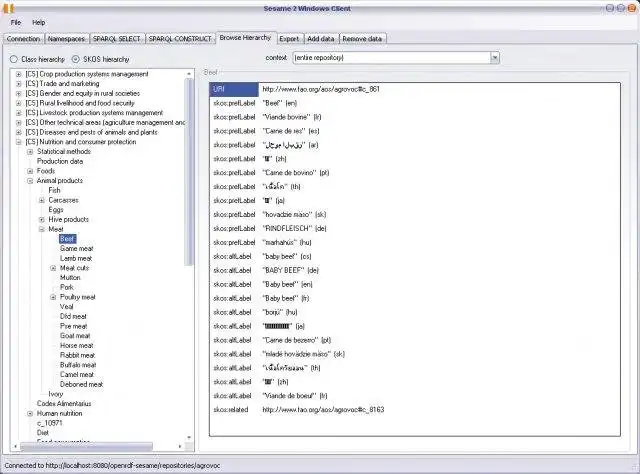
Task: Click the tree vertical scrollbar up arrow
Action: click(189, 74)
